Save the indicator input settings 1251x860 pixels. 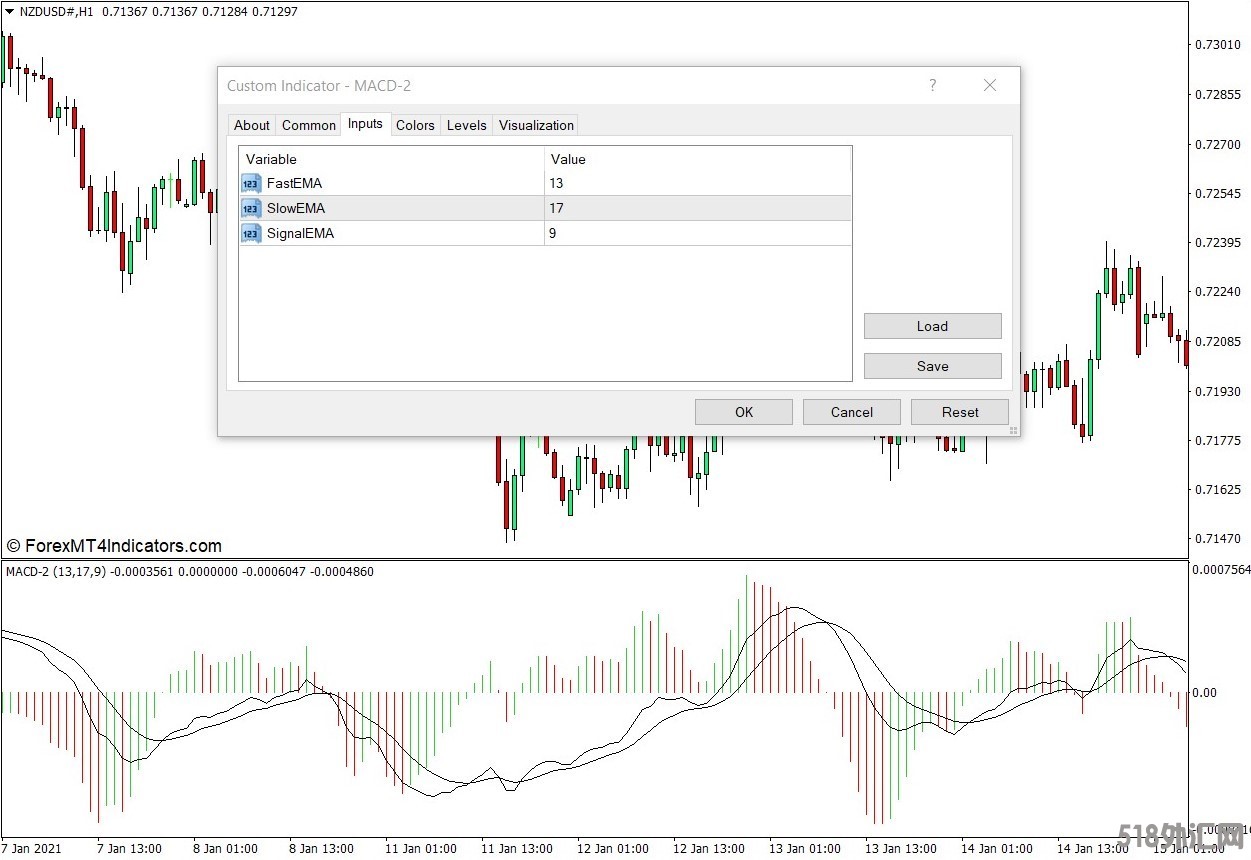point(932,366)
